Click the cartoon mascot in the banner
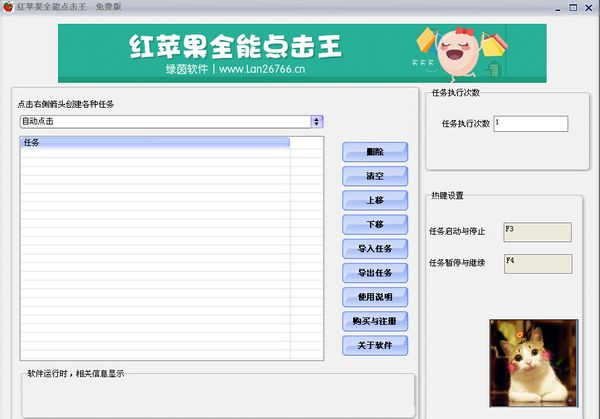This screenshot has width=600, height=419. click(461, 53)
